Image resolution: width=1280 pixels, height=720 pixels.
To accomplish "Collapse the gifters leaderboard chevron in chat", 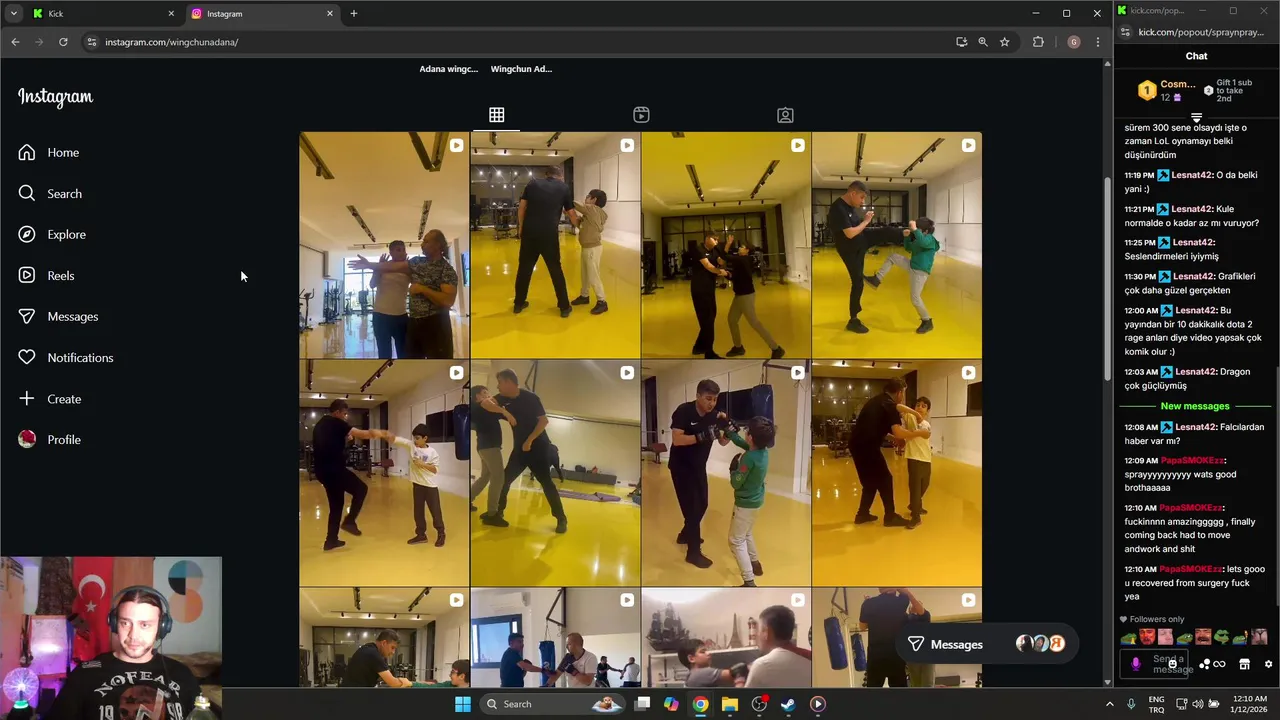I will pos(1196,118).
